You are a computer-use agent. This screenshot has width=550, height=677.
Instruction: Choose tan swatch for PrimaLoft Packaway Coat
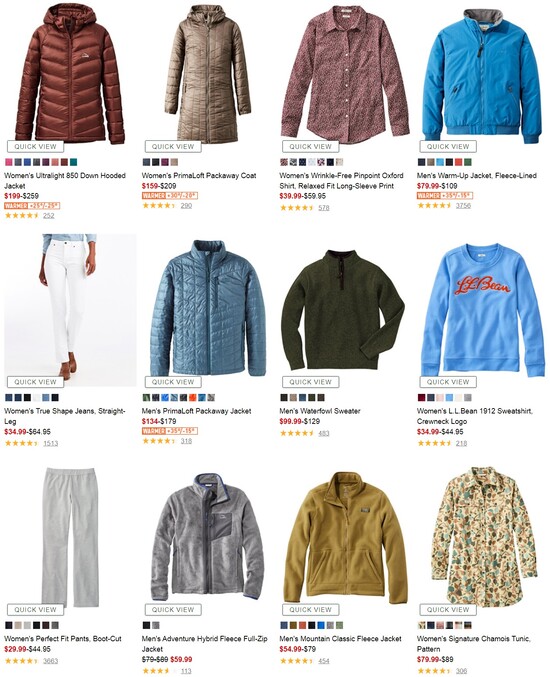tap(174, 162)
